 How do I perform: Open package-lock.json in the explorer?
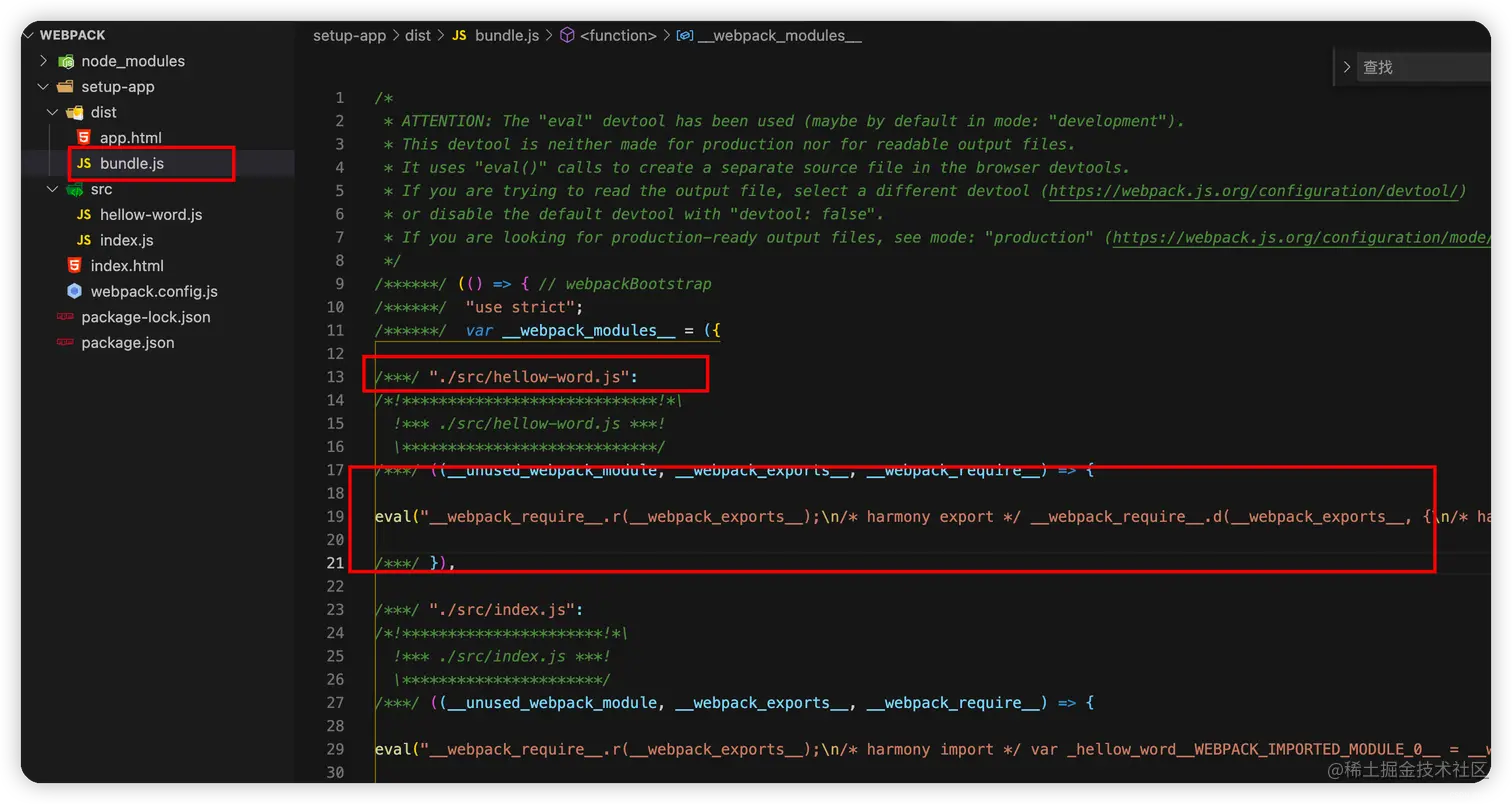coord(146,317)
